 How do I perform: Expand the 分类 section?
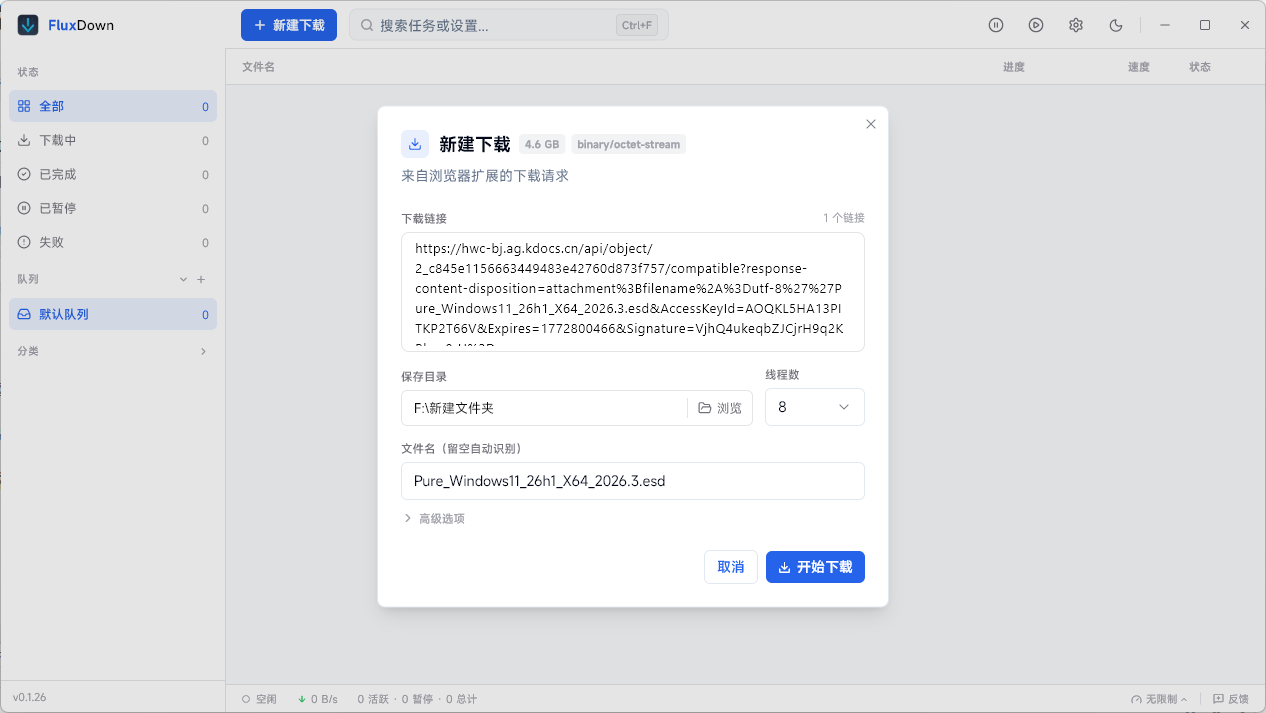pos(203,351)
